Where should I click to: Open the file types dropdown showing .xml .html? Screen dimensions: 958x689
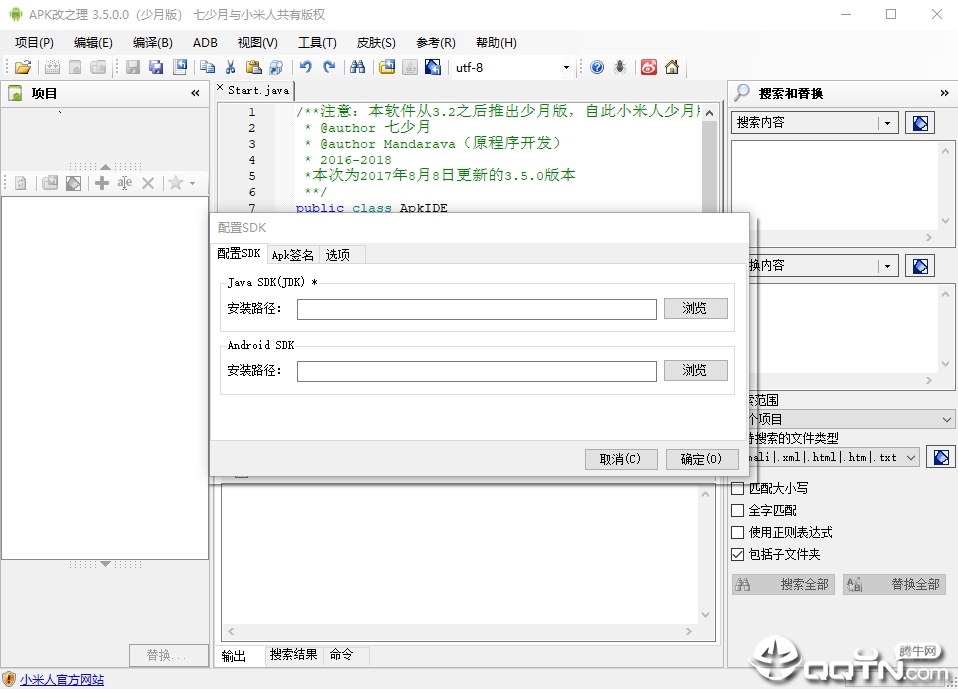911,457
